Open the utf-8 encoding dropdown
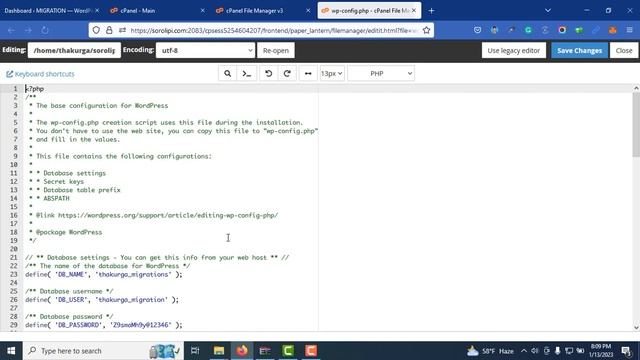The height and width of the screenshot is (360, 640). pos(205,51)
